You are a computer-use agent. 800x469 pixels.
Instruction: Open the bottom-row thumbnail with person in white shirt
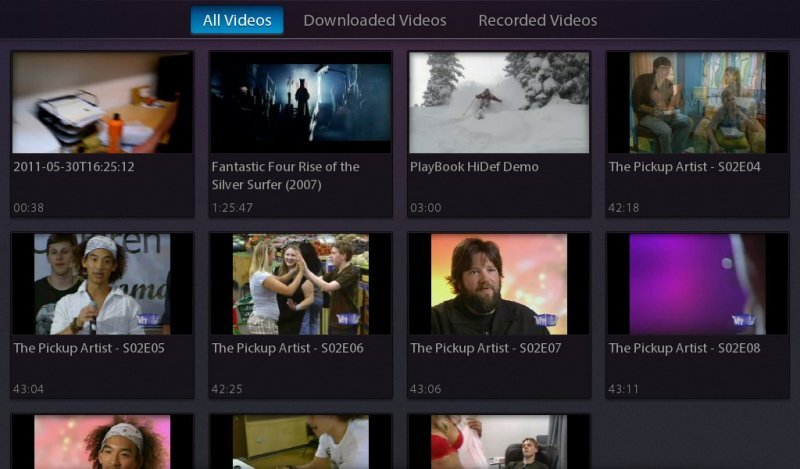point(301,442)
